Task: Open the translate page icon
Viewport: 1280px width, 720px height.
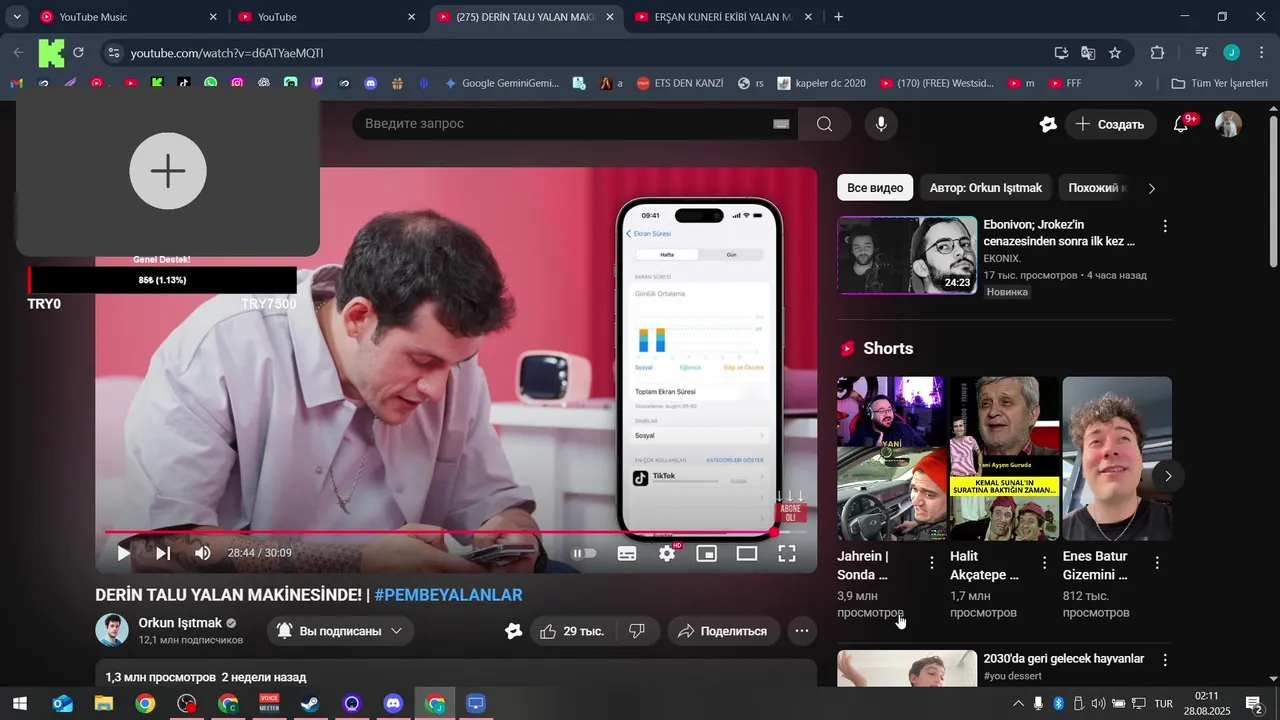Action: [x=1088, y=53]
